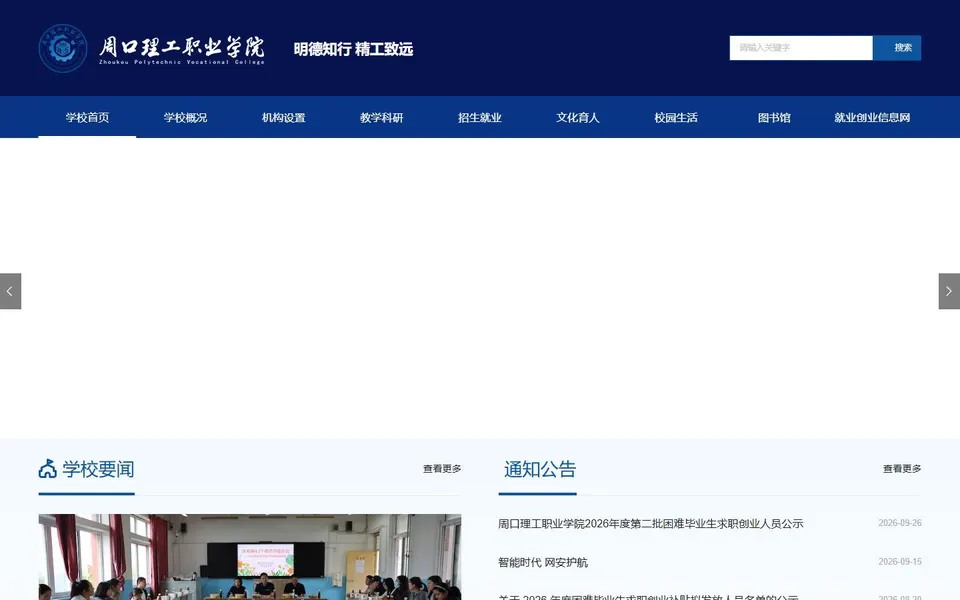Screen dimensions: 960x600
Task: Focus the keyword search input field
Action: tap(801, 48)
